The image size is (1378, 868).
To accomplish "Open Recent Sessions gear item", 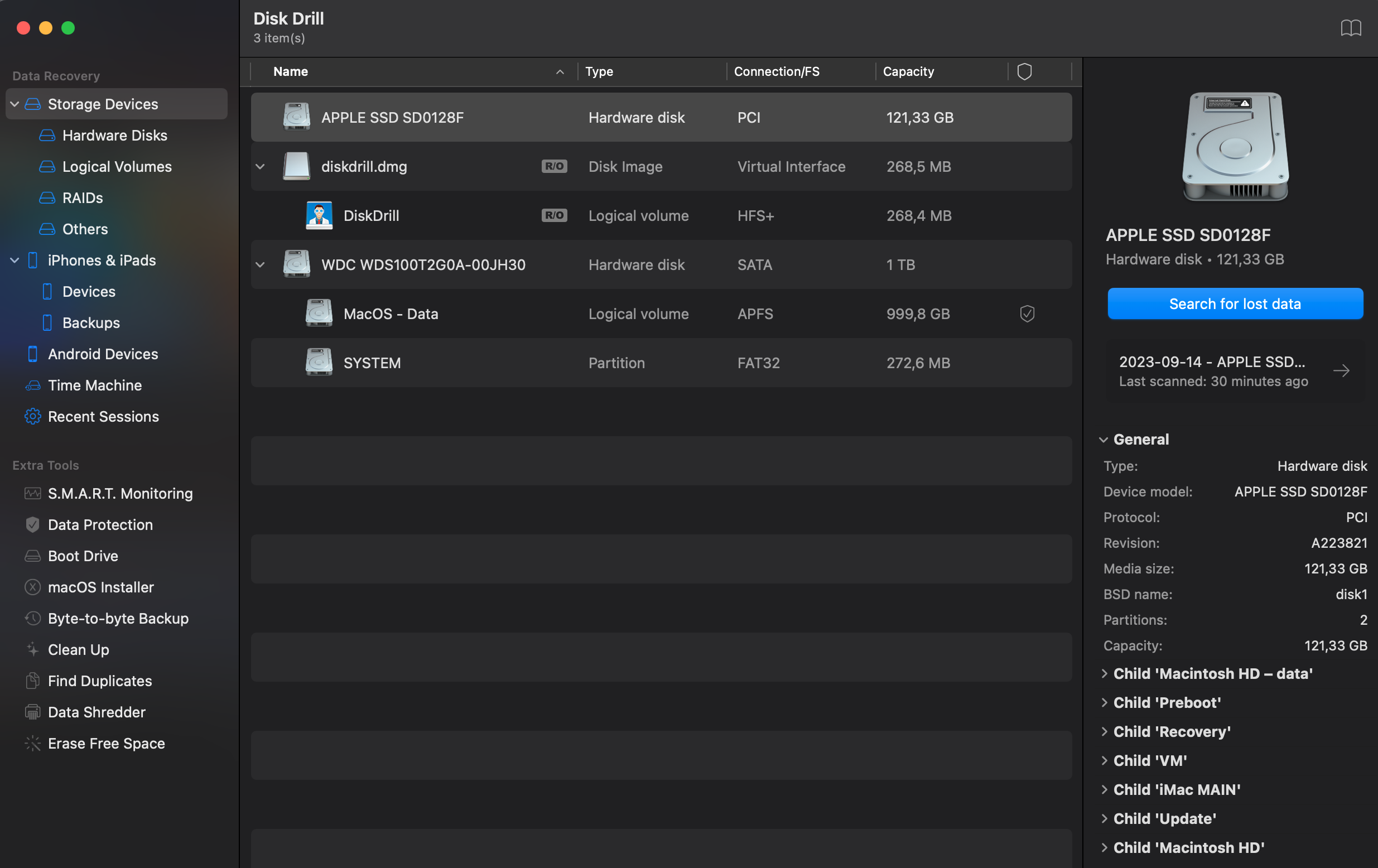I will pyautogui.click(x=103, y=417).
